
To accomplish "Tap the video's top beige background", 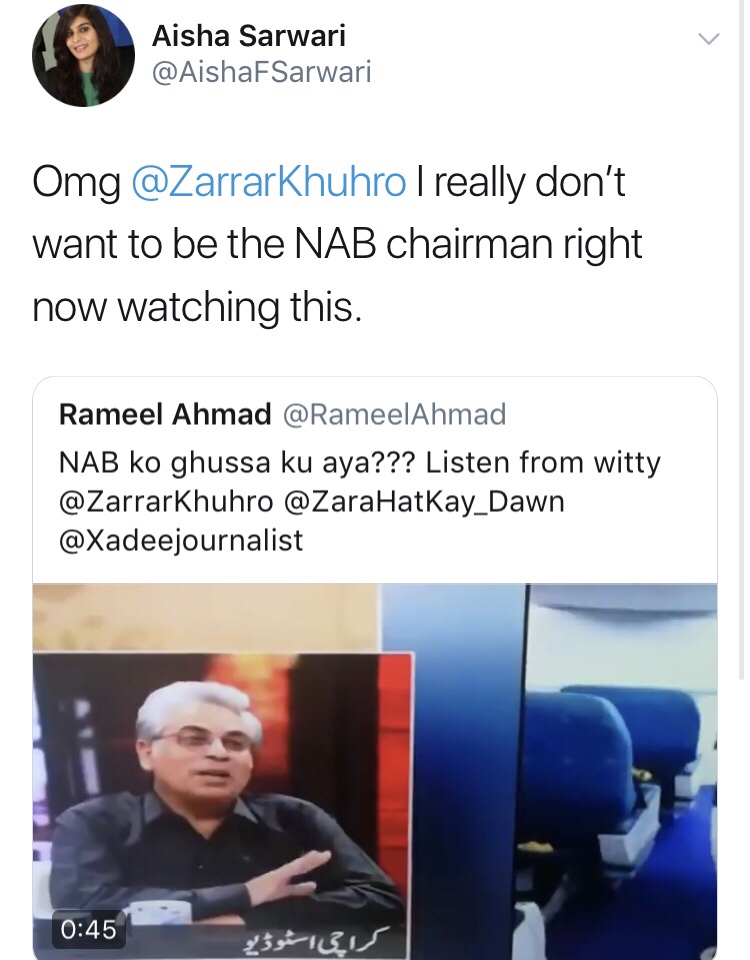I will pyautogui.click(x=207, y=617).
